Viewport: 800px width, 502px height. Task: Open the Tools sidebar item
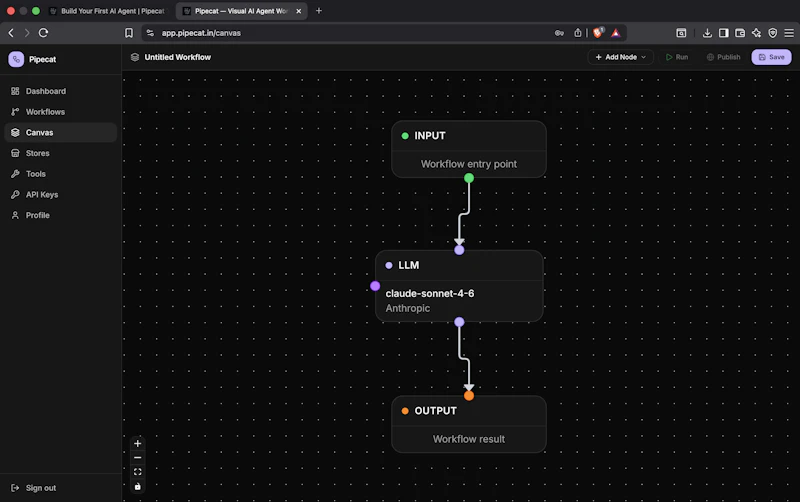[x=60, y=174]
